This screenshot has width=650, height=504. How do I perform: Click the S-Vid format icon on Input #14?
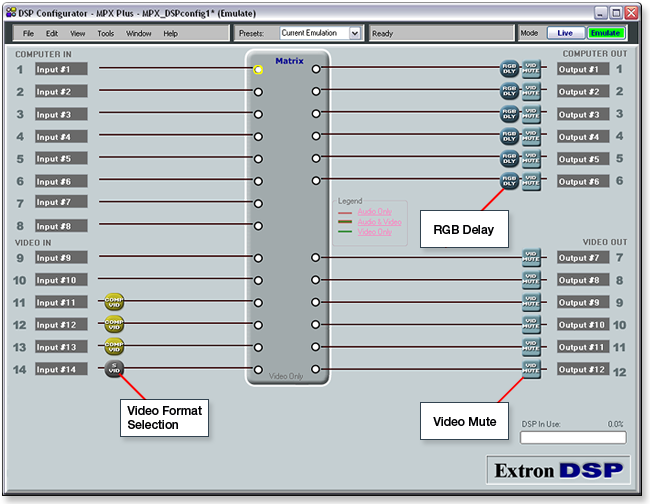click(x=113, y=369)
